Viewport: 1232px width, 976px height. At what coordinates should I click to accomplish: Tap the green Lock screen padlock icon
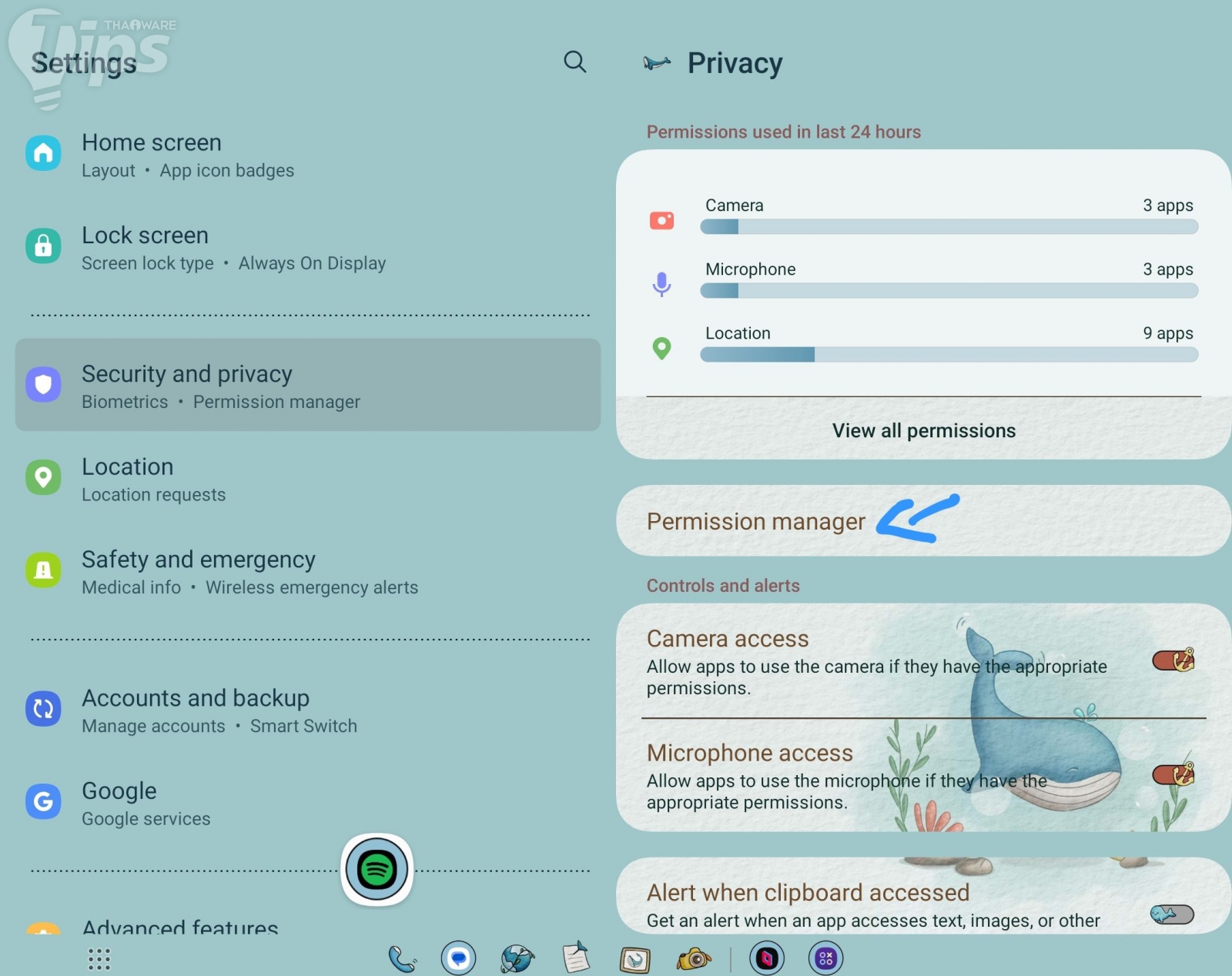(x=43, y=246)
